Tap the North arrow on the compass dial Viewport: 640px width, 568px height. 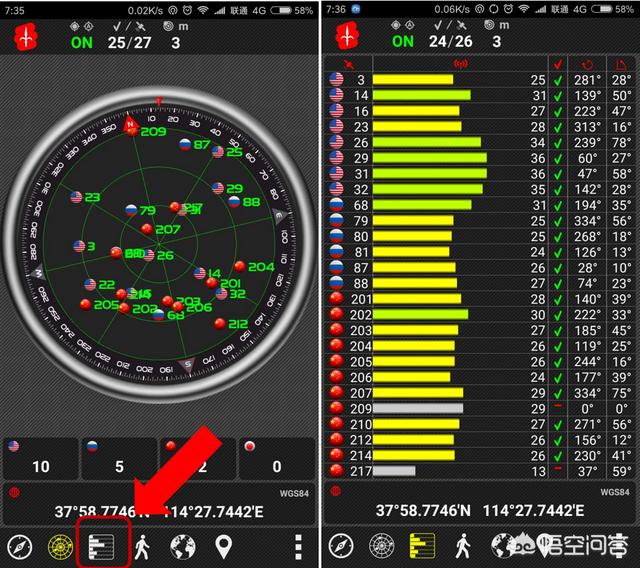coord(130,122)
